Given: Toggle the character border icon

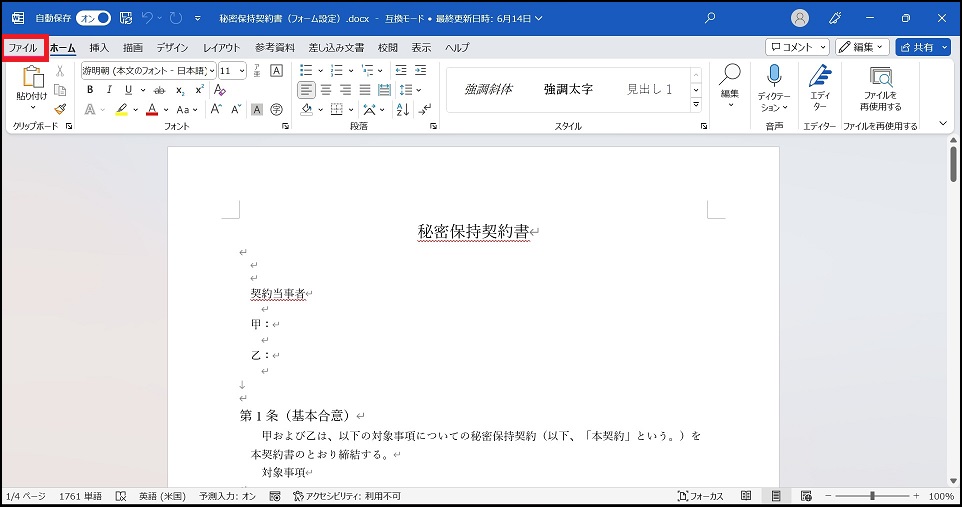Looking at the screenshot, I should coord(277,71).
